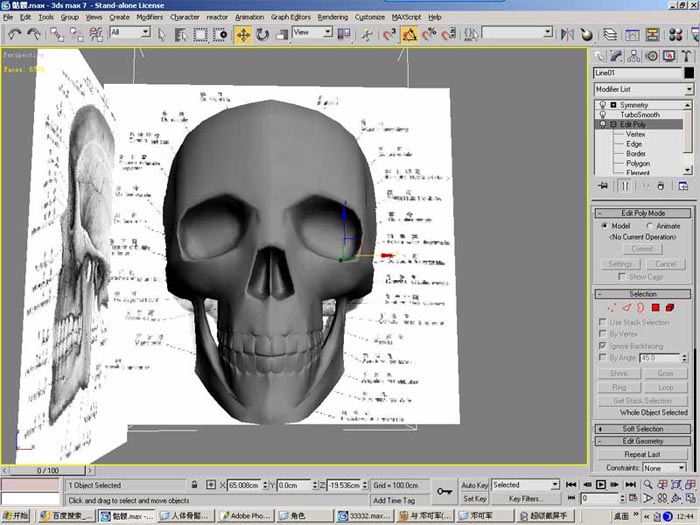Select the Animate radio button
The image size is (700, 525).
pos(649,226)
